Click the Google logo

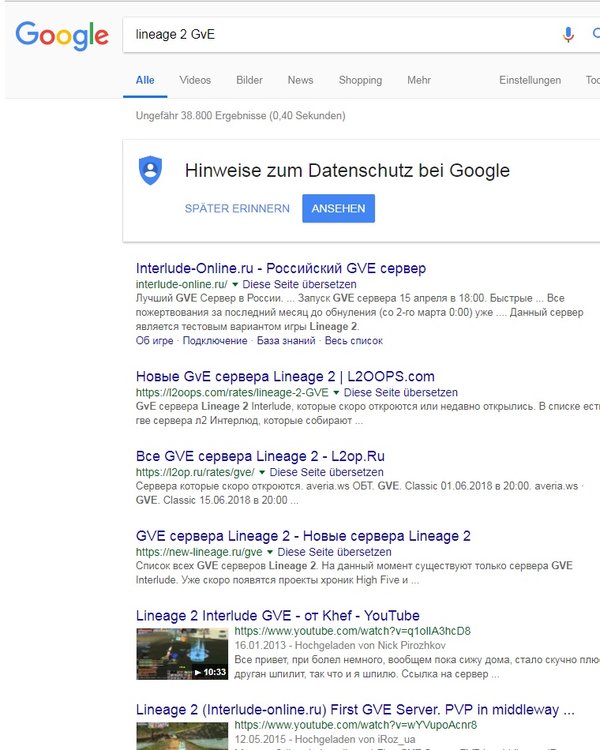[x=62, y=35]
